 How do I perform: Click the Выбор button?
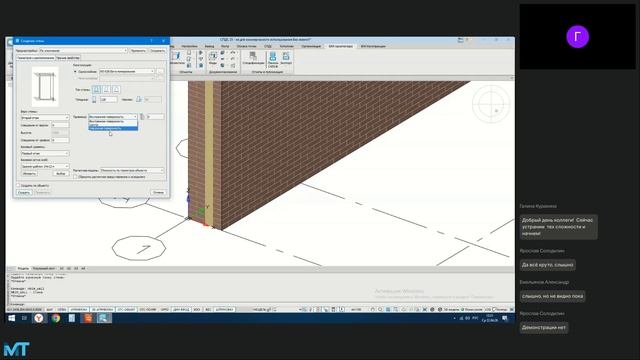[60, 173]
